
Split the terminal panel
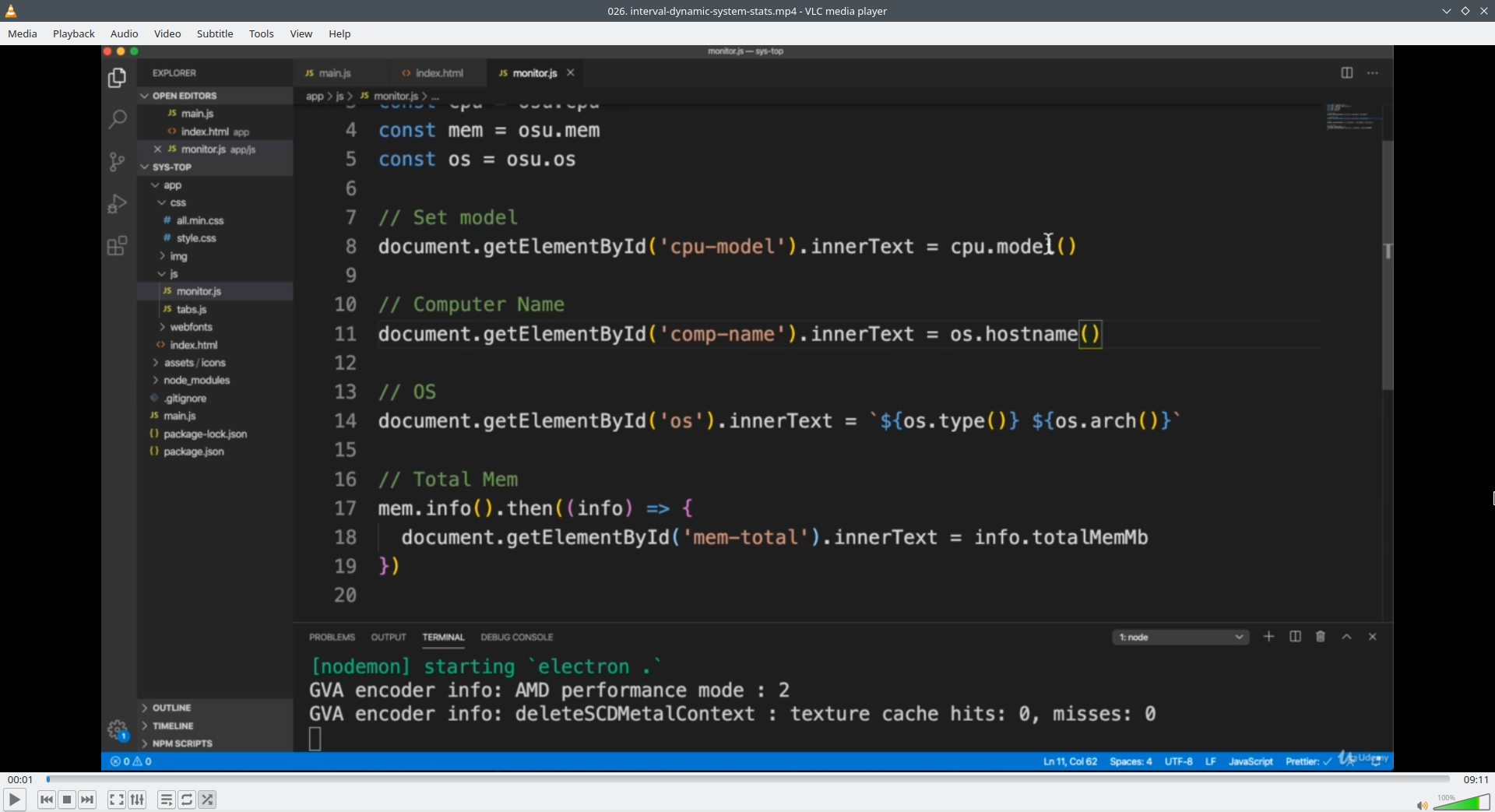click(1295, 637)
